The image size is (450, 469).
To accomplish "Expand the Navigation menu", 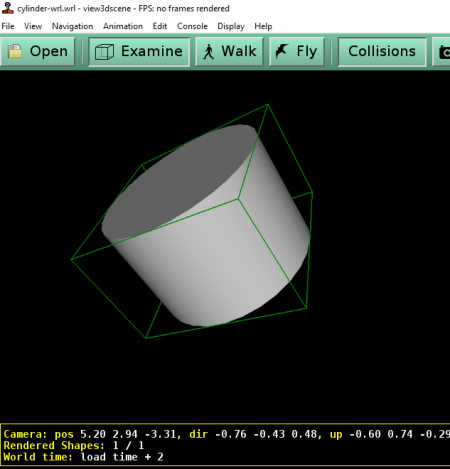I will click(72, 26).
